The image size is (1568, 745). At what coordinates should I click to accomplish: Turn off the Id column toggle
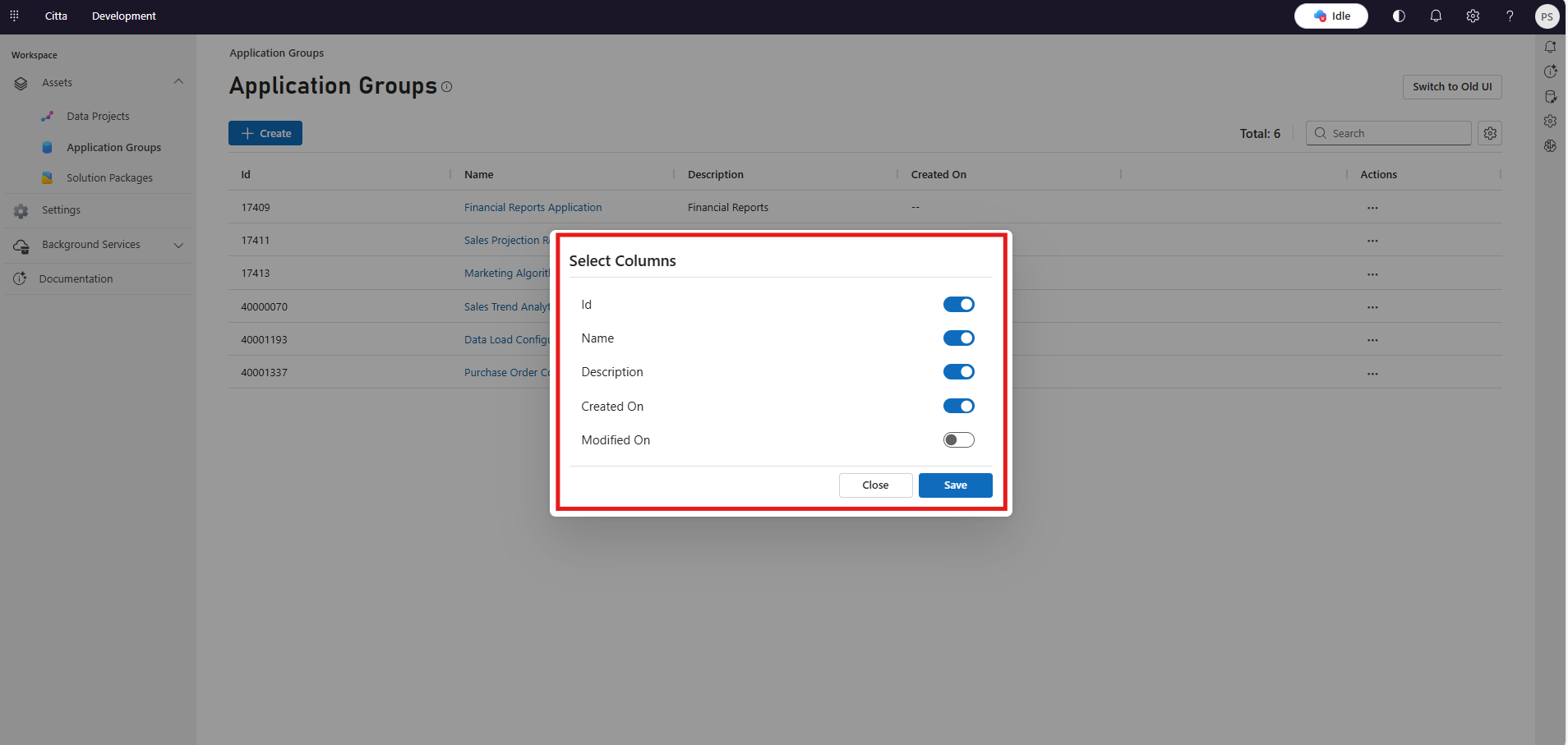pyautogui.click(x=958, y=305)
